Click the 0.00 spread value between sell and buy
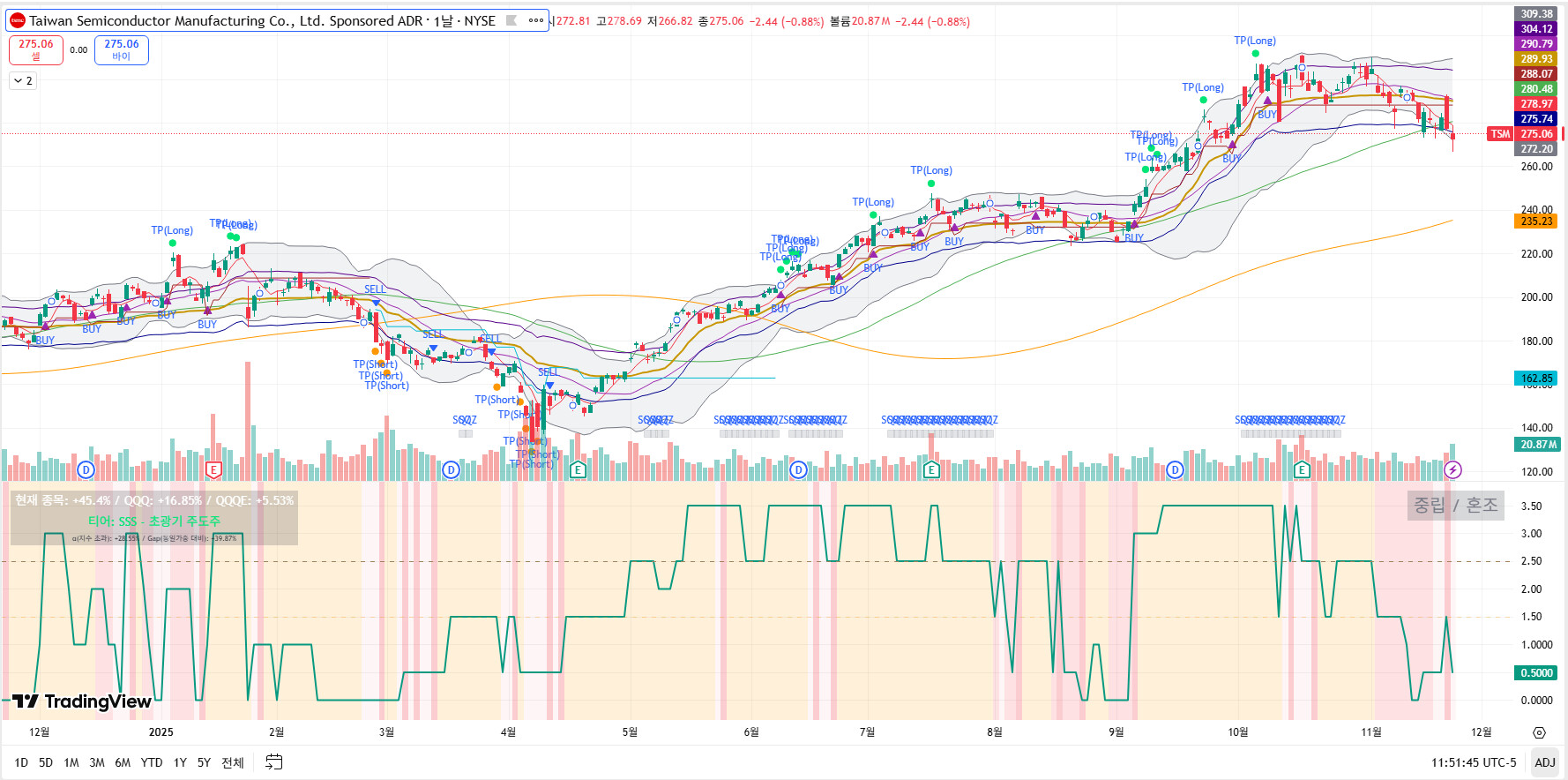This screenshot has width=1568, height=780. click(78, 50)
